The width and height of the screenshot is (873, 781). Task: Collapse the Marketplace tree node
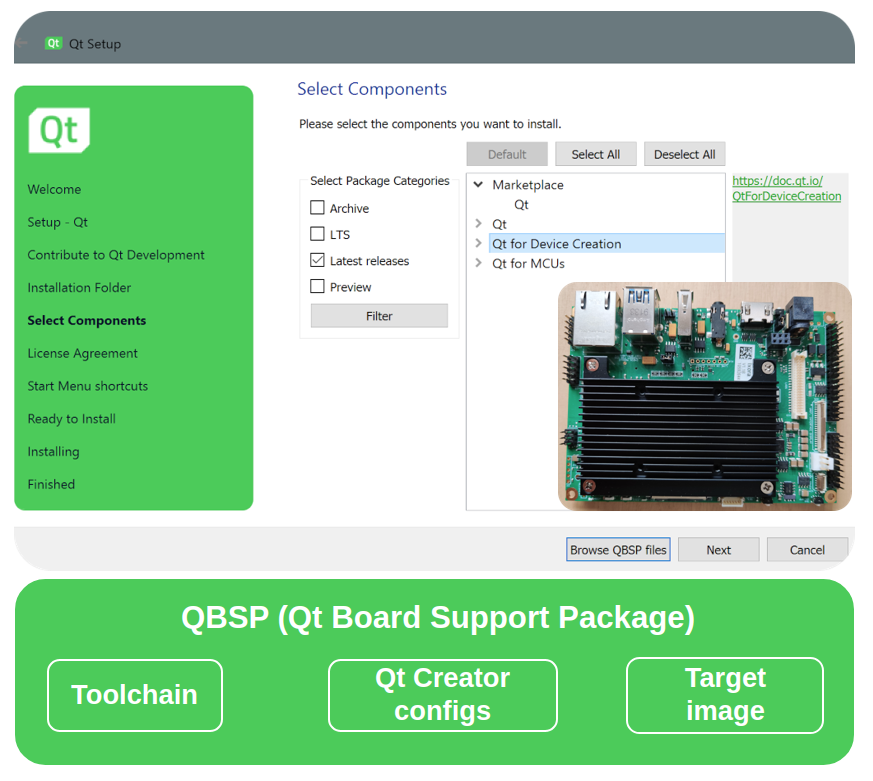[x=479, y=185]
